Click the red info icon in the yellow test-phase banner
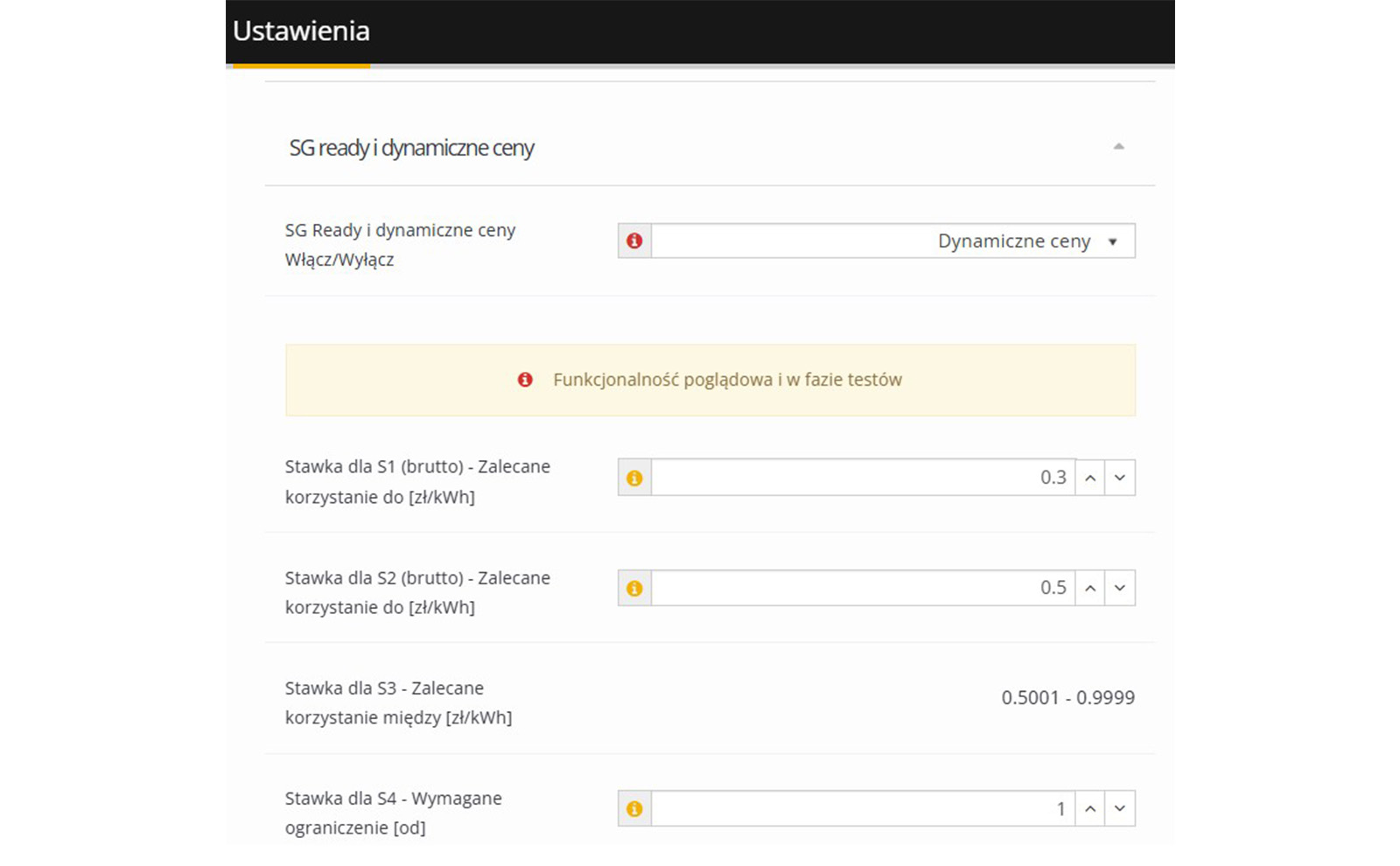1400x866 pixels. (525, 380)
